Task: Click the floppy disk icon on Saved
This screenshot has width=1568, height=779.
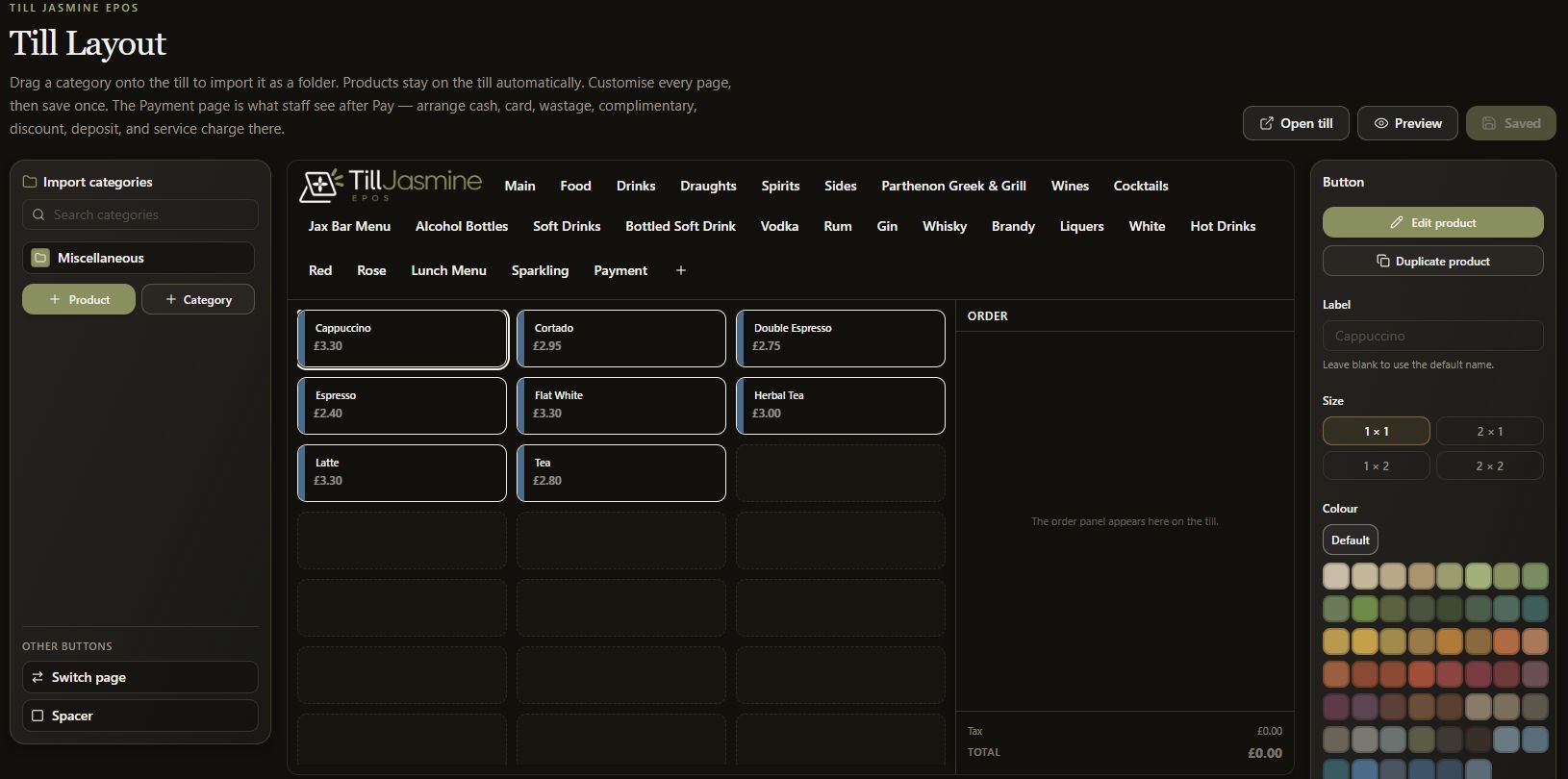Action: [x=1489, y=123]
